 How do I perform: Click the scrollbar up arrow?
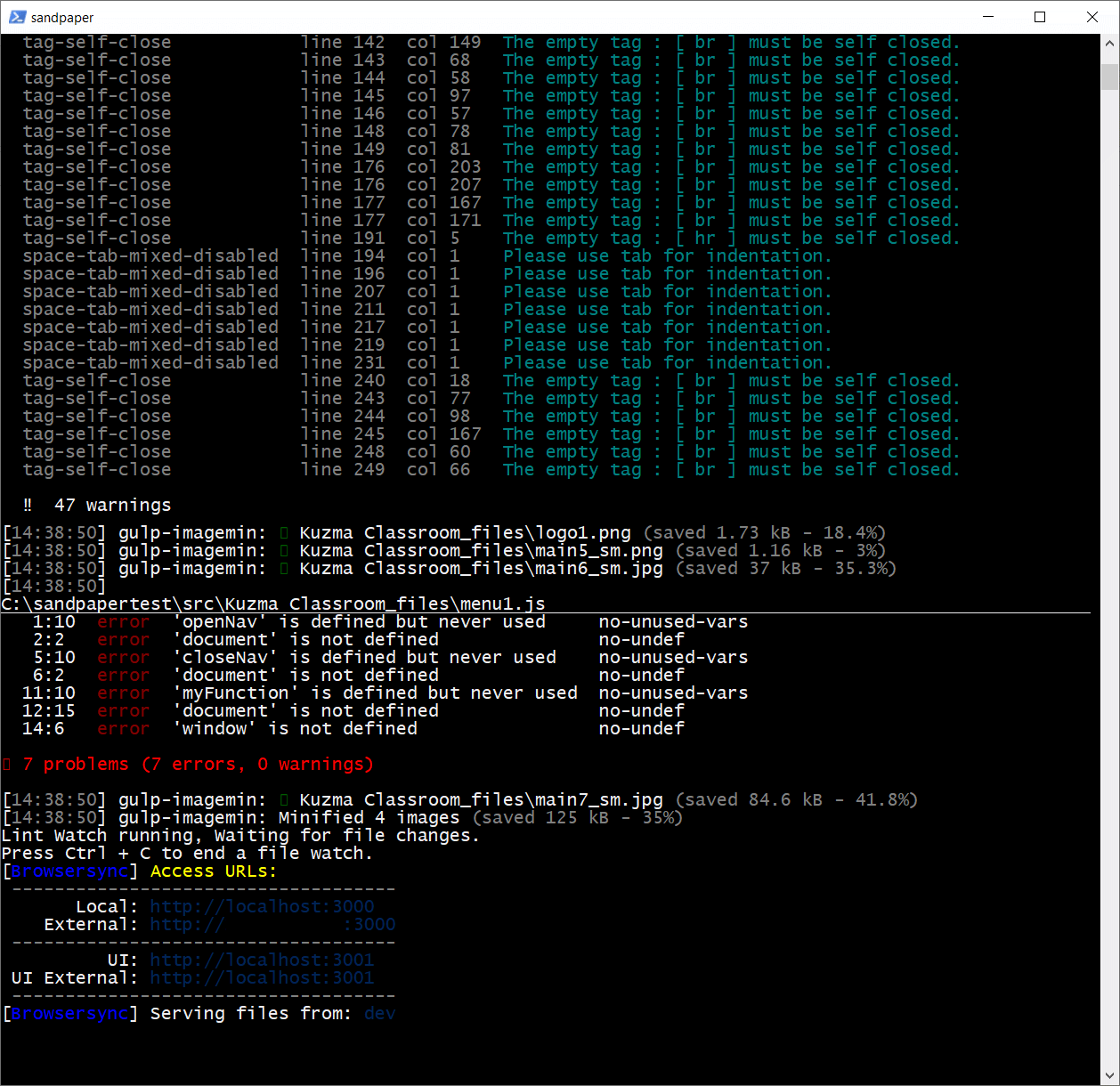click(x=1109, y=43)
